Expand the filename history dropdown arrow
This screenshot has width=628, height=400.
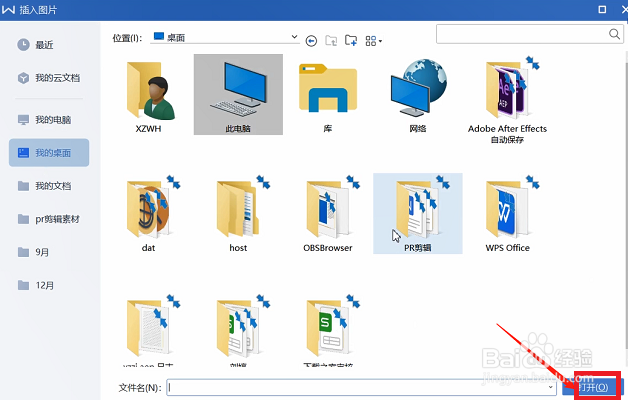(x=551, y=387)
